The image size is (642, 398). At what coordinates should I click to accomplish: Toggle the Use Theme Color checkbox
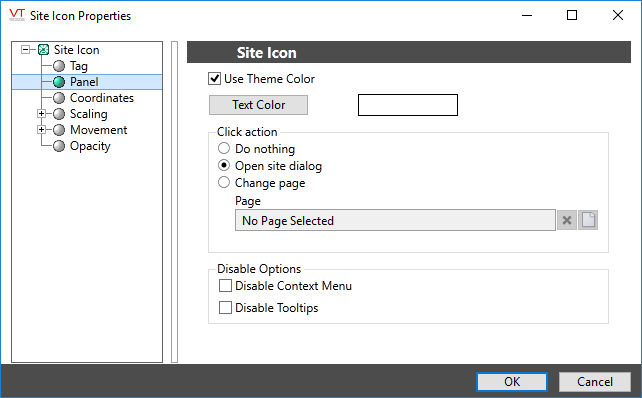pos(215,79)
